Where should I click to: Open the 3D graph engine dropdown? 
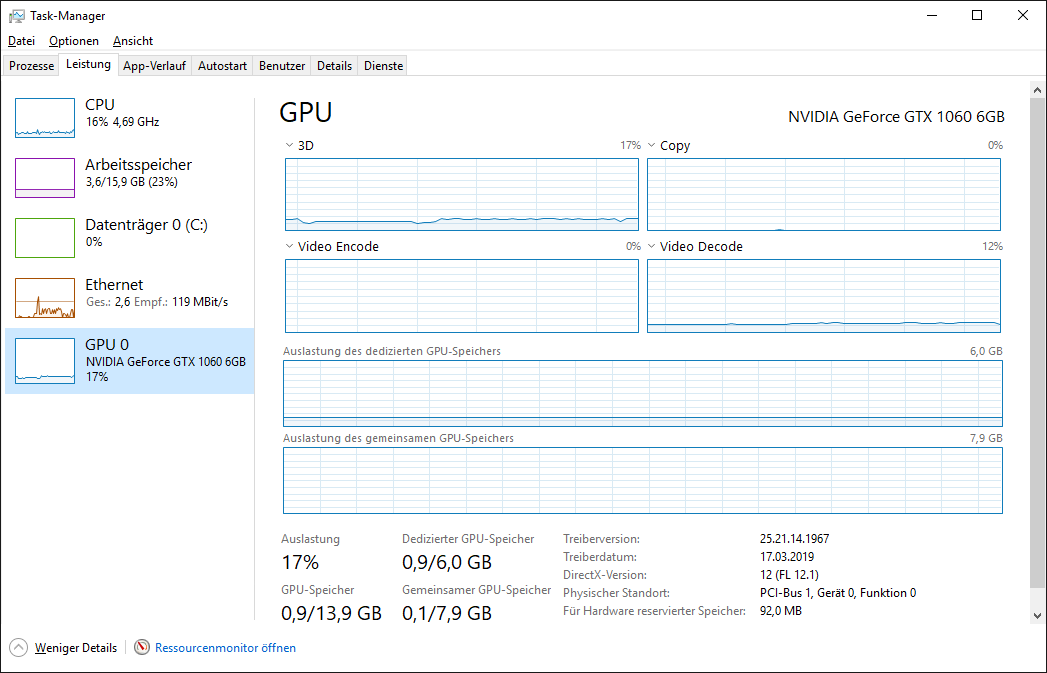click(289, 146)
